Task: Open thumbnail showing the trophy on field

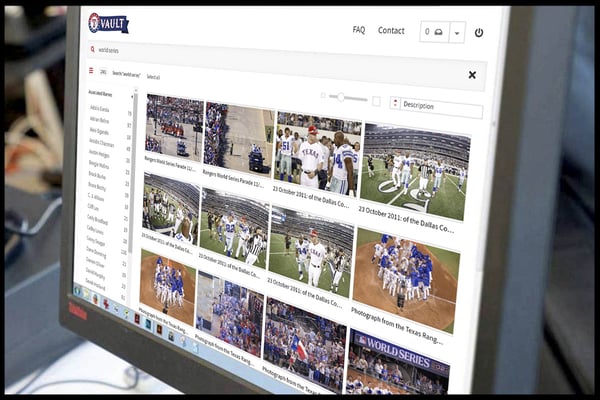Action: tap(171, 209)
